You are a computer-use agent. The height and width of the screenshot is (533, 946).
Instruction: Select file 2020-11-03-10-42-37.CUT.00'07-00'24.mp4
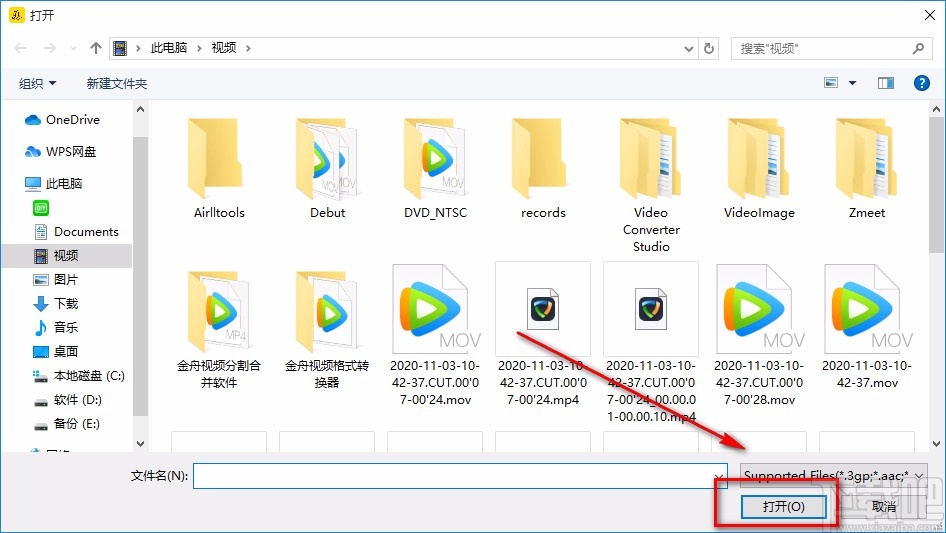point(543,335)
